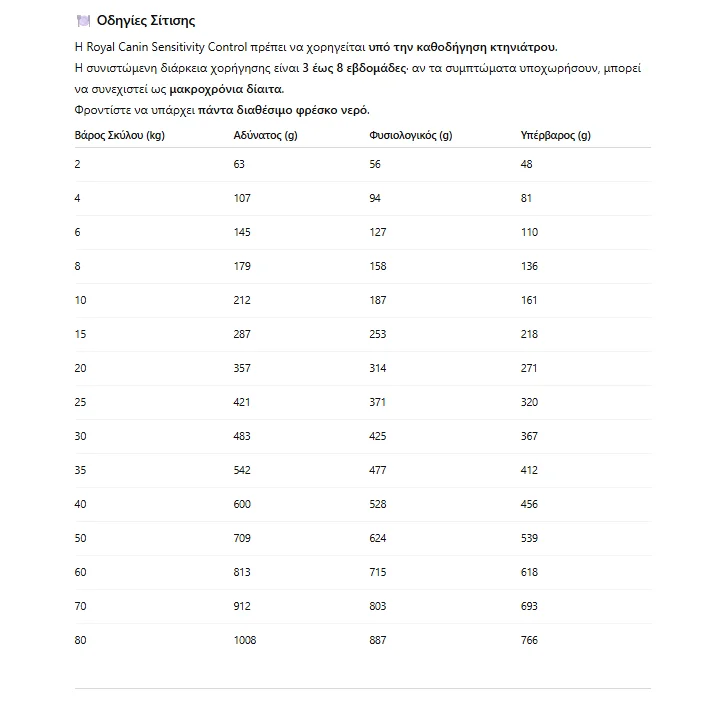Click the value 107 in Αδύνατος column
706x704 pixels.
(242, 198)
